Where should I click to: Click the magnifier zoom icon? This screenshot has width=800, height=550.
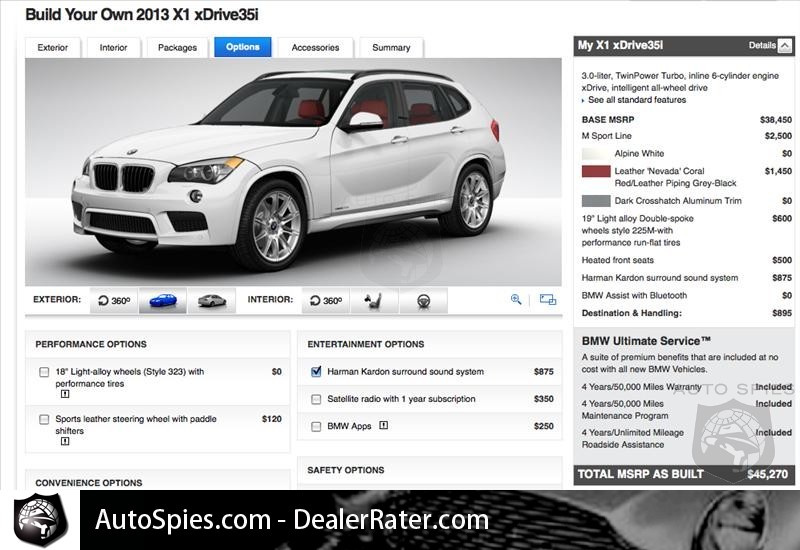click(516, 299)
